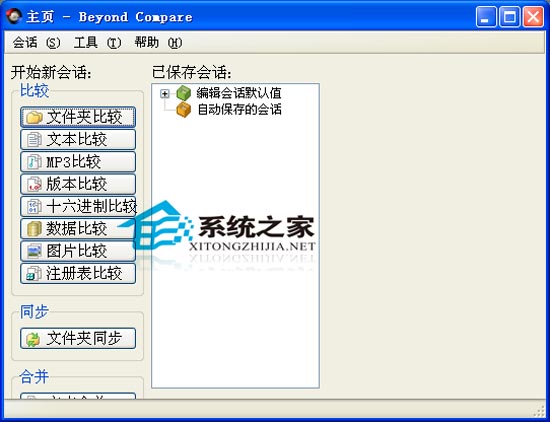This screenshot has width=550, height=422.
Task: Click the database icon on 数据比较
Action: (34, 229)
